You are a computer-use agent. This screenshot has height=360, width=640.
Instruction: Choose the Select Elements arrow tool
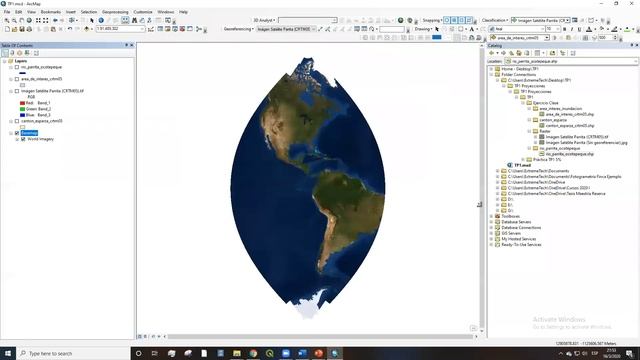click(92, 20)
